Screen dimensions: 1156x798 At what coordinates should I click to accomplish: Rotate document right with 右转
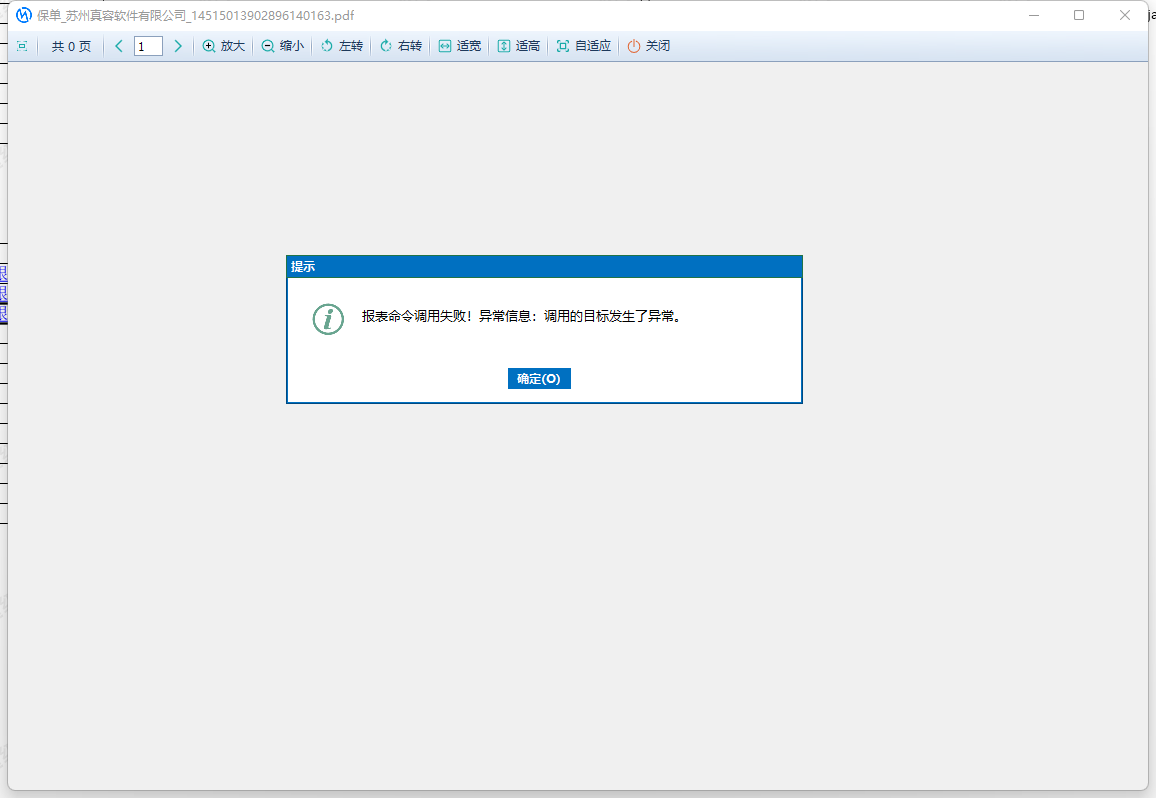pyautogui.click(x=400, y=46)
